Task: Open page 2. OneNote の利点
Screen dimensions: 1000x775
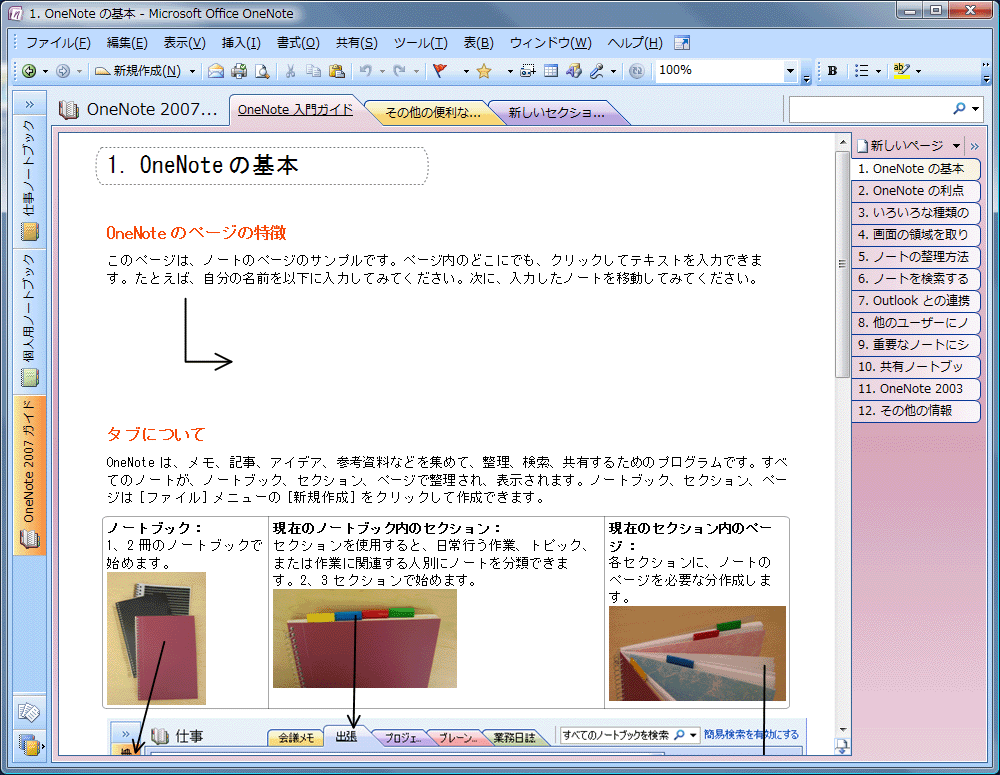Action: [x=915, y=191]
